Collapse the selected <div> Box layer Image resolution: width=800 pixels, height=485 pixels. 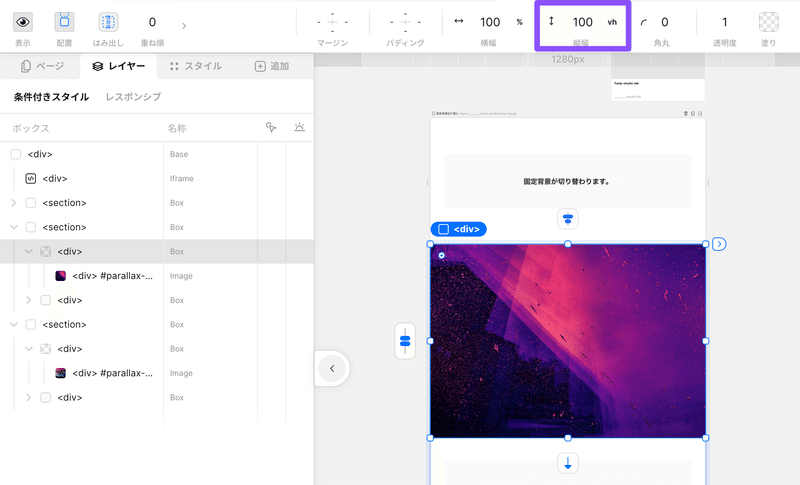click(29, 251)
